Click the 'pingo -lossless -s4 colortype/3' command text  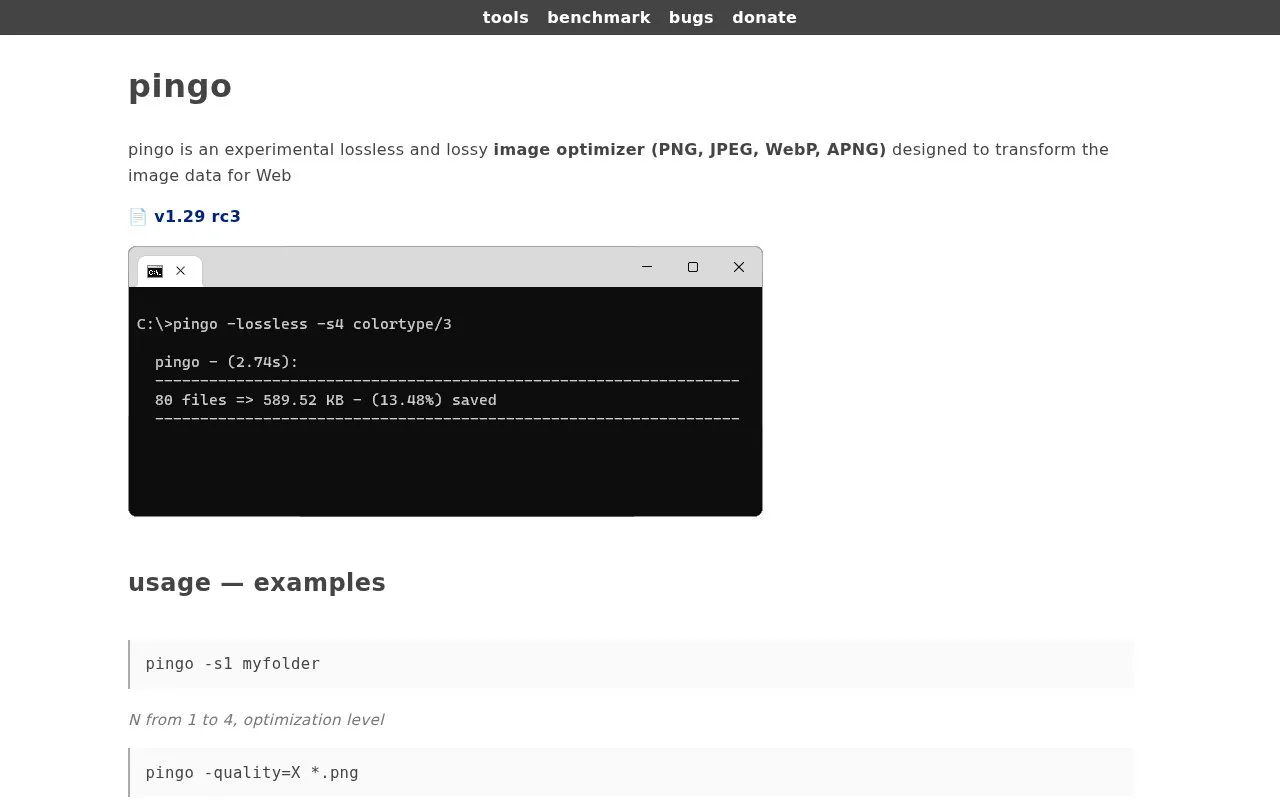312,324
